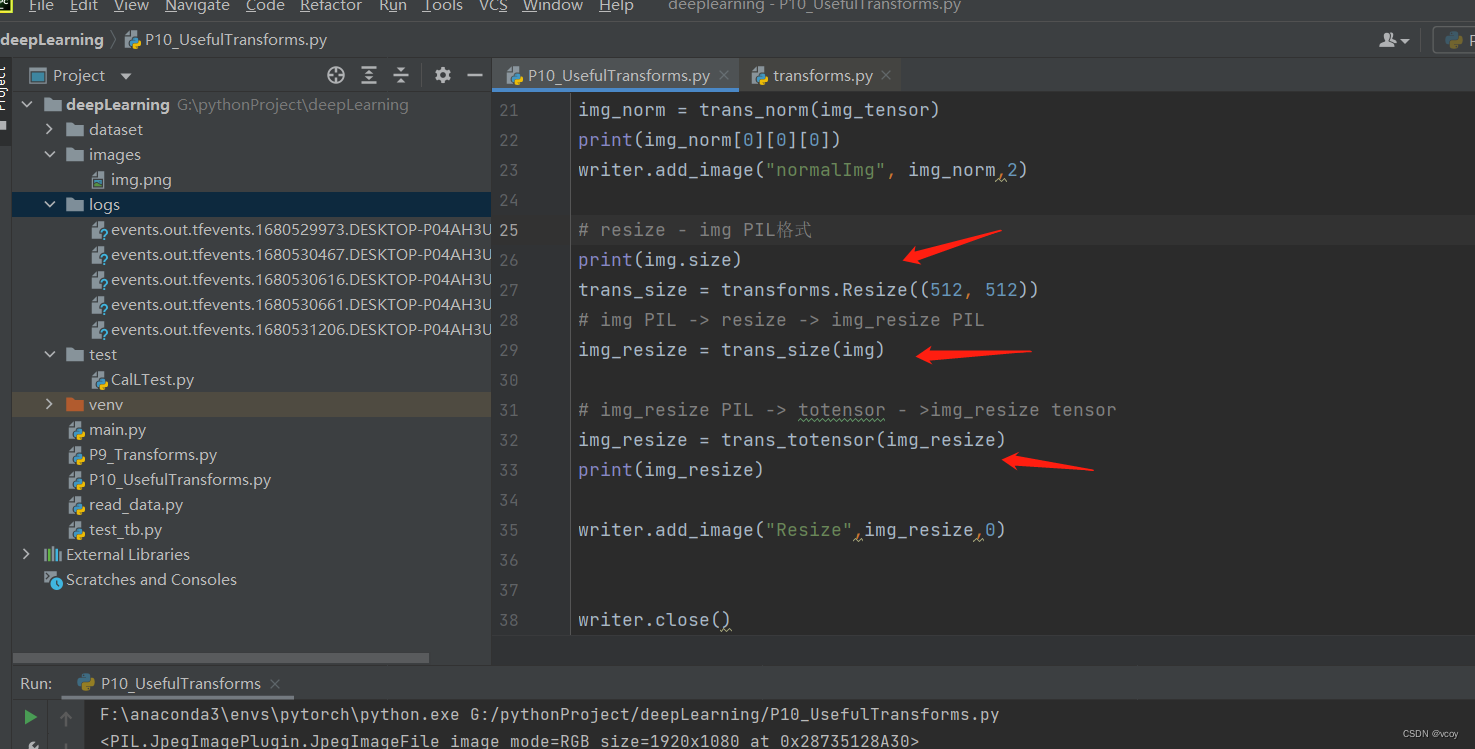Collapse the test folder
The image size is (1475, 749).
pyautogui.click(x=49, y=355)
